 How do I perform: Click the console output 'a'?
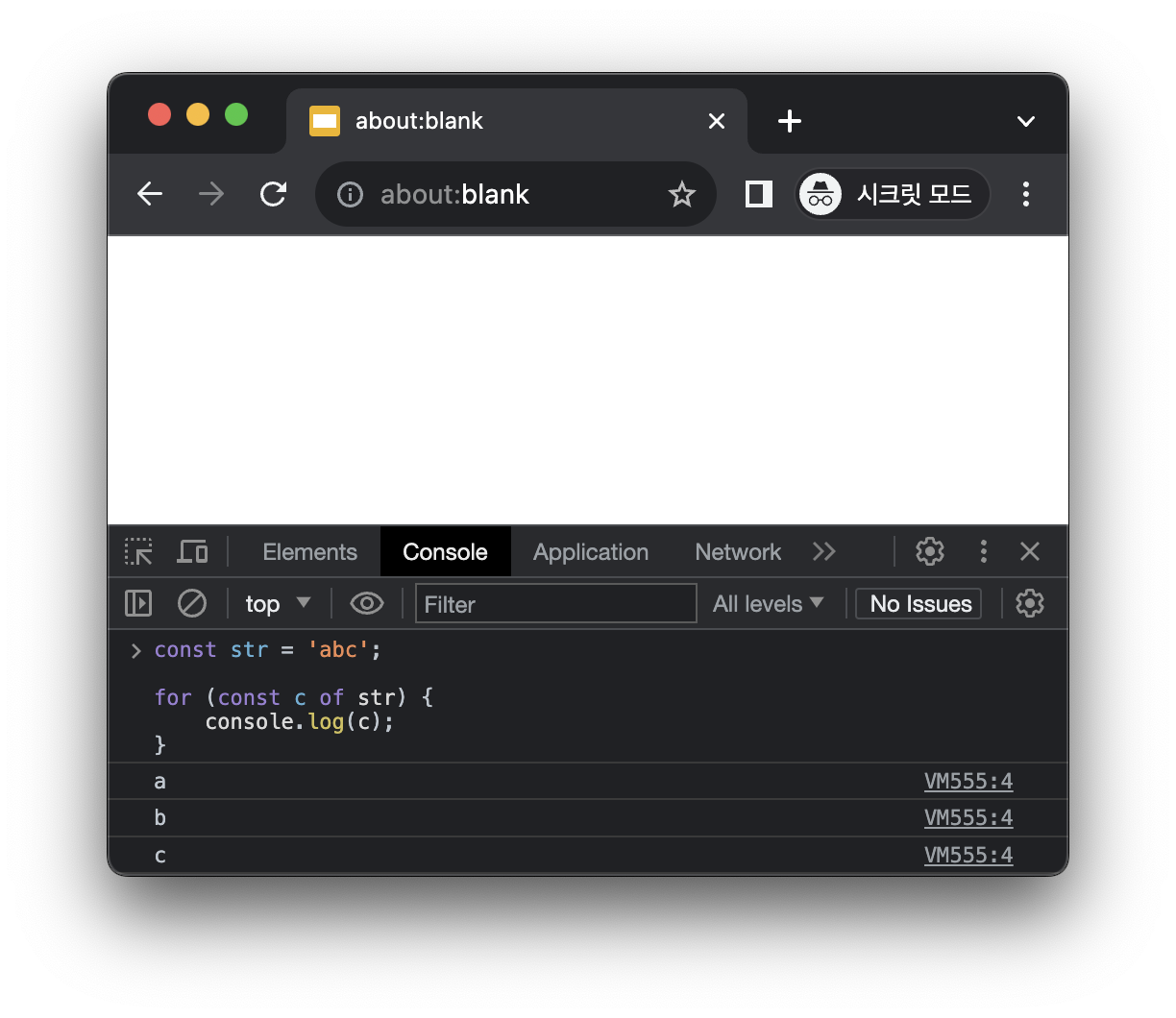tap(159, 782)
